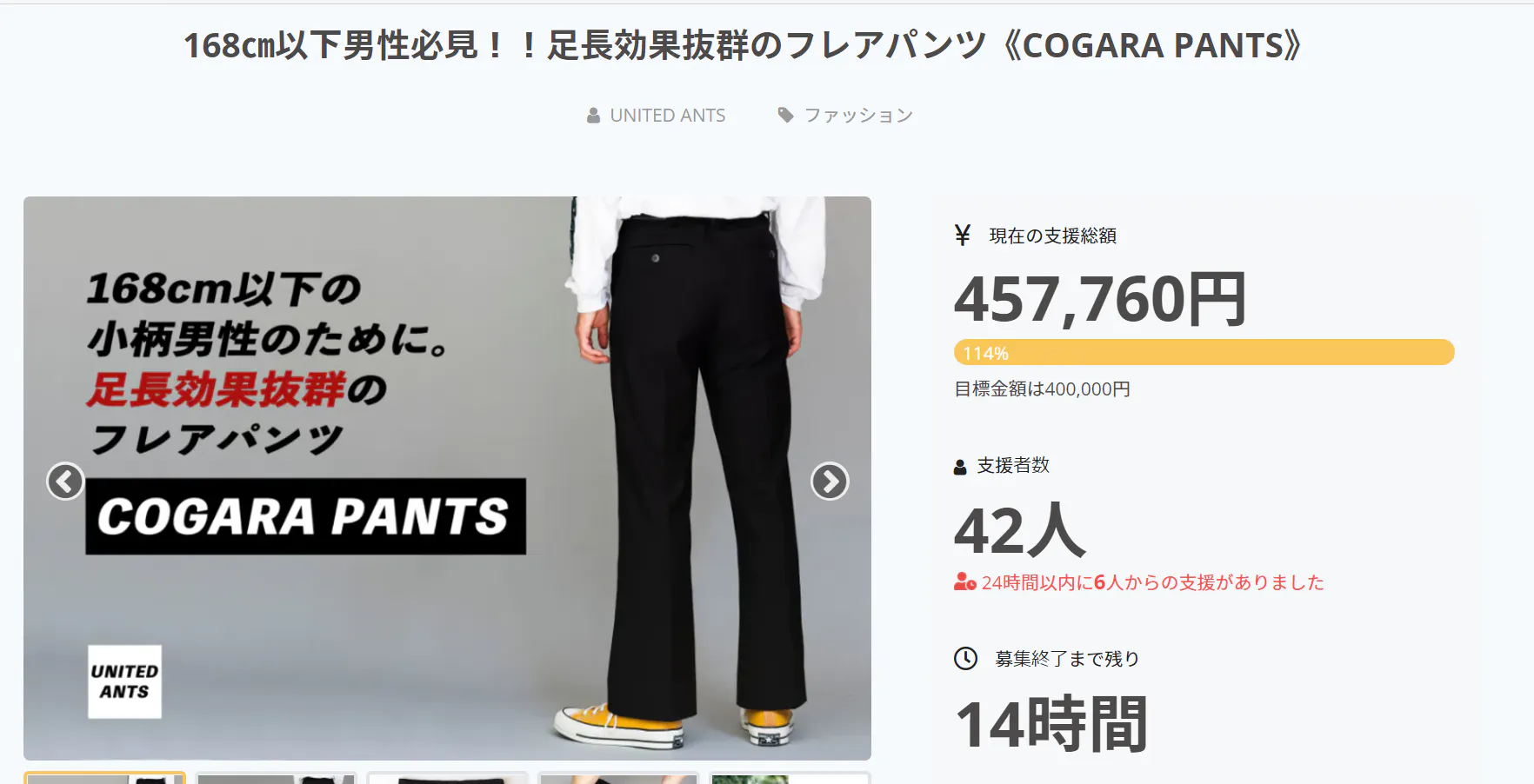Click the 24時間以内に6人からの支援 notice
1534x784 pixels.
[x=1152, y=582]
